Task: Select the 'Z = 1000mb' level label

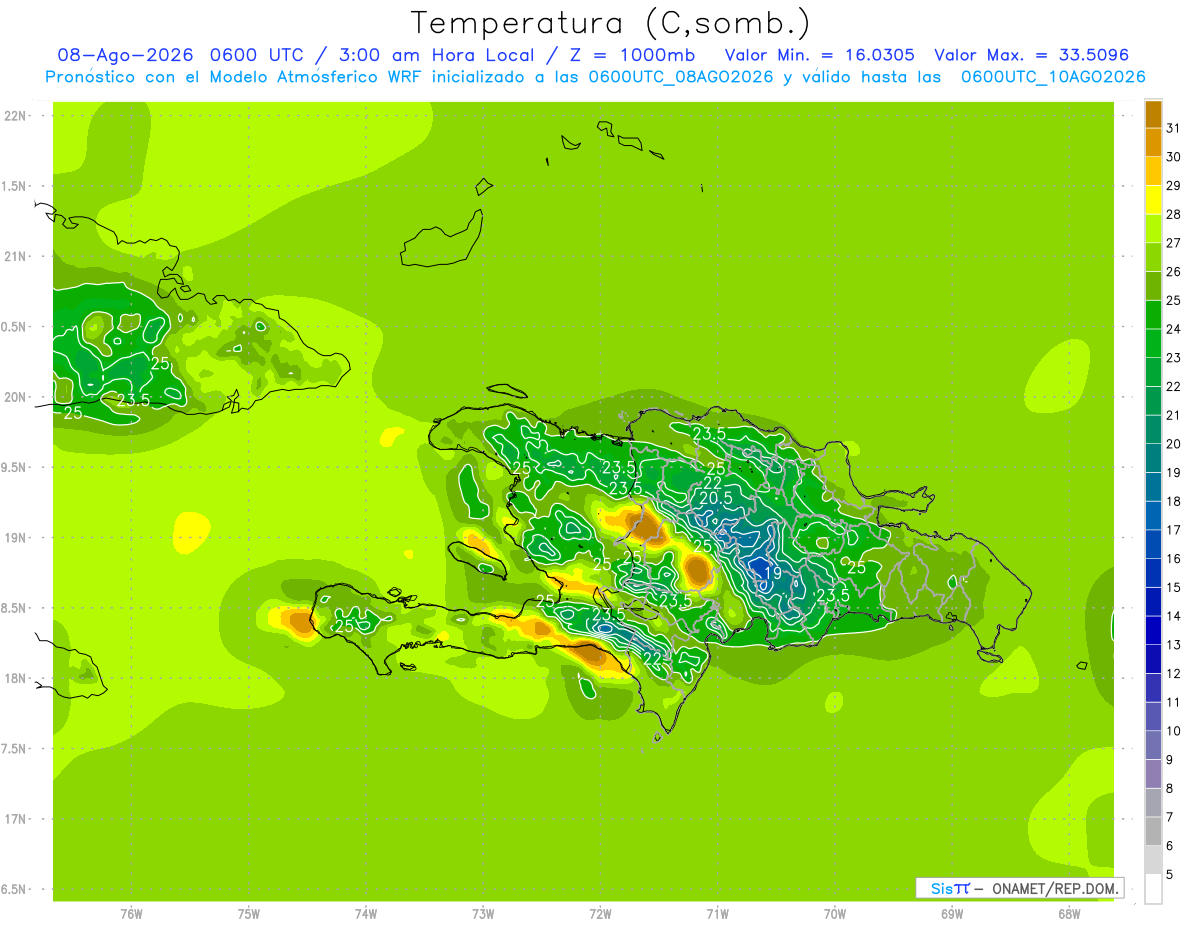Action: 631,55
